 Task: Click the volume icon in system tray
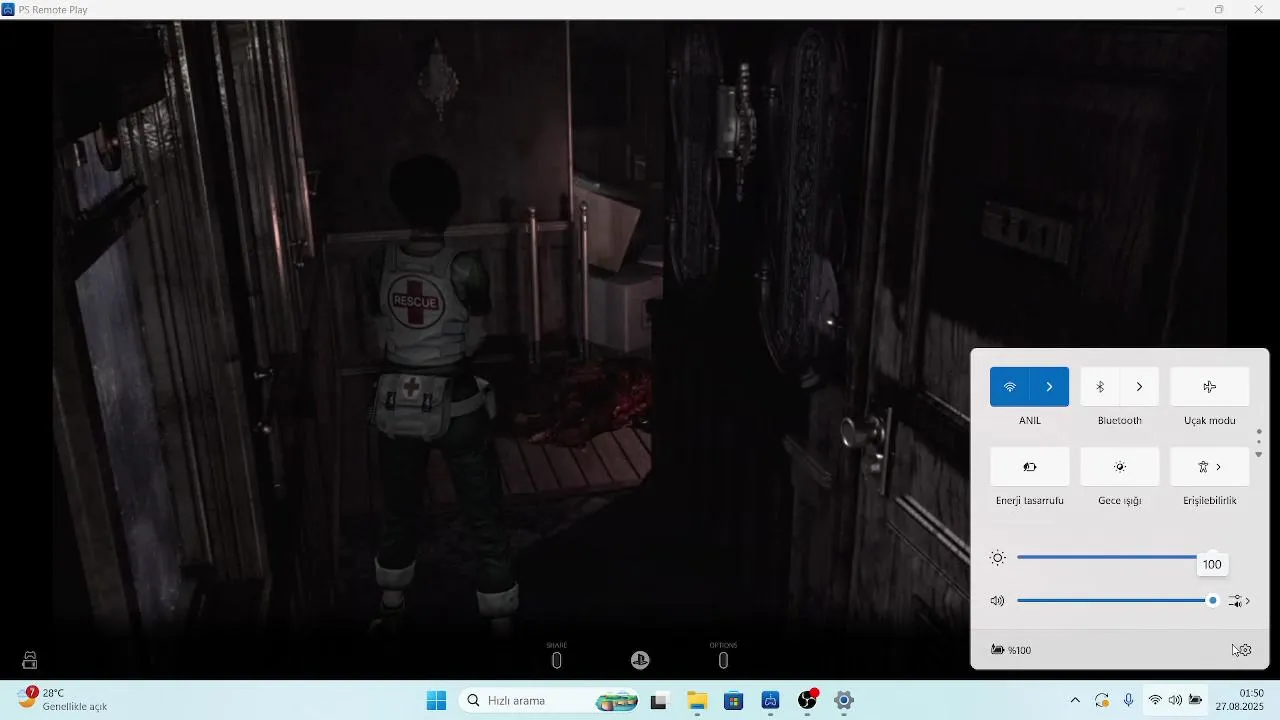click(x=1175, y=701)
